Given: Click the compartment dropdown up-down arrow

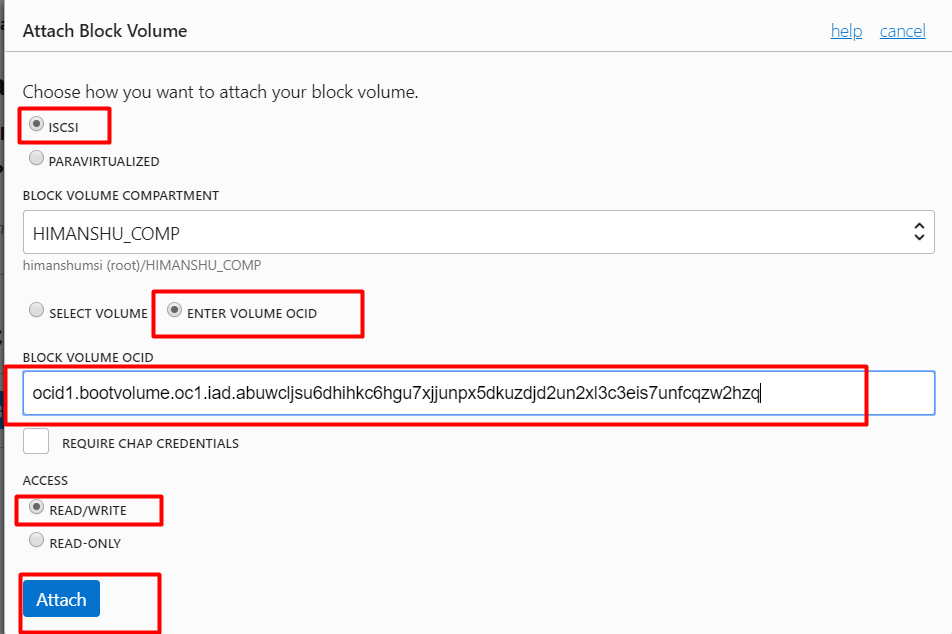Looking at the screenshot, I should [x=919, y=231].
